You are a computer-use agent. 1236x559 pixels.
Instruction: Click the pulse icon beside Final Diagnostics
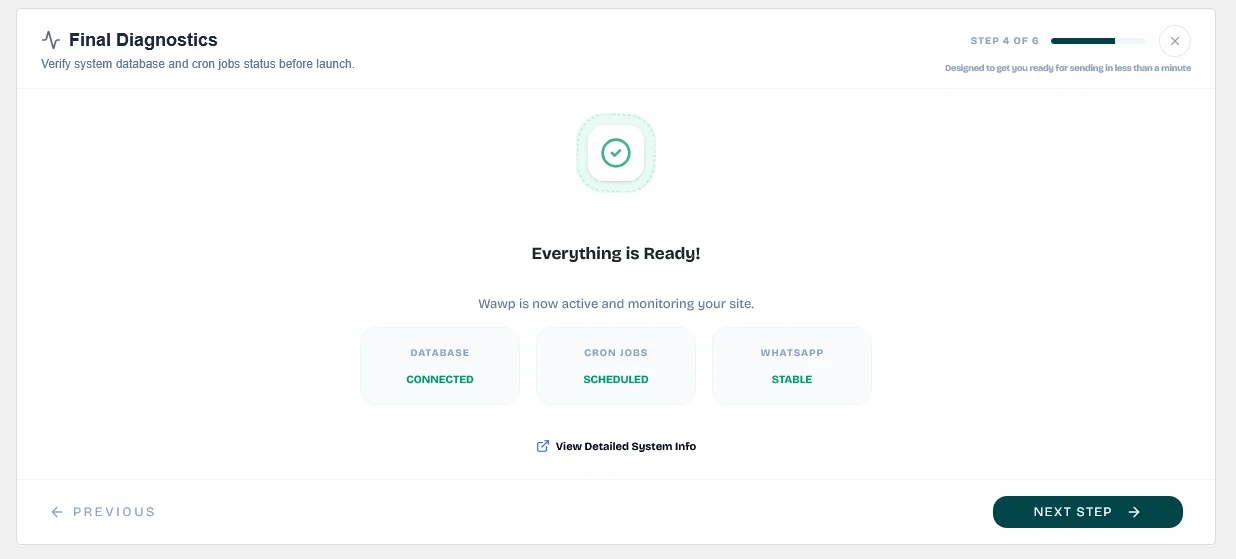pyautogui.click(x=51, y=40)
